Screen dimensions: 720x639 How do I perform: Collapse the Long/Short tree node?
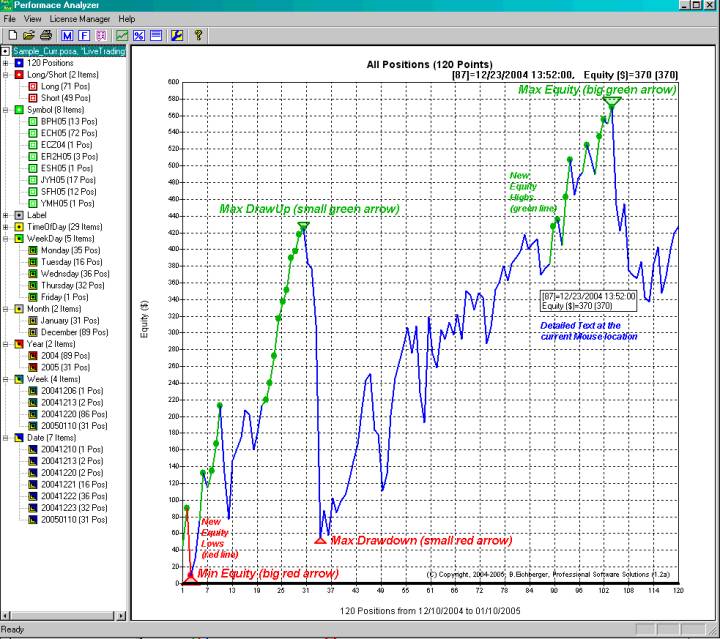pyautogui.click(x=6, y=74)
